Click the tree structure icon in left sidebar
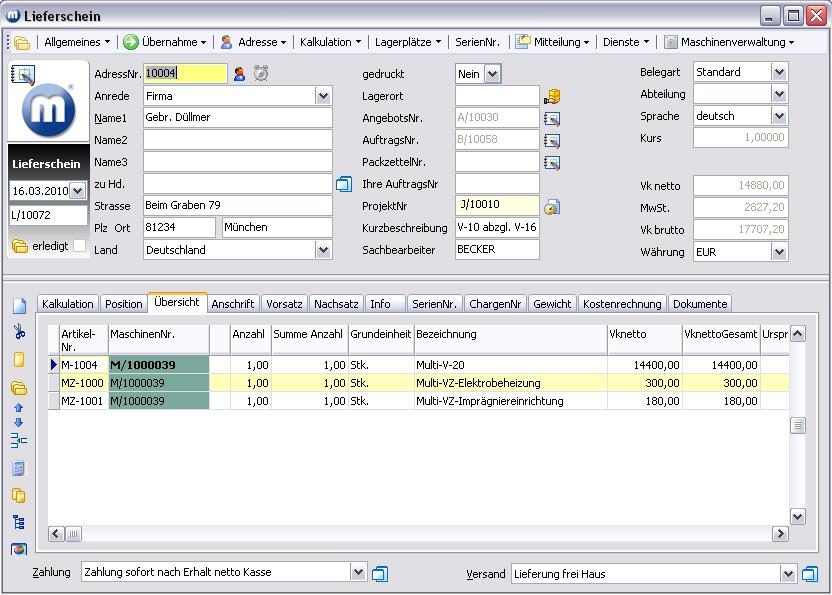Image resolution: width=832 pixels, height=595 pixels. tap(19, 522)
